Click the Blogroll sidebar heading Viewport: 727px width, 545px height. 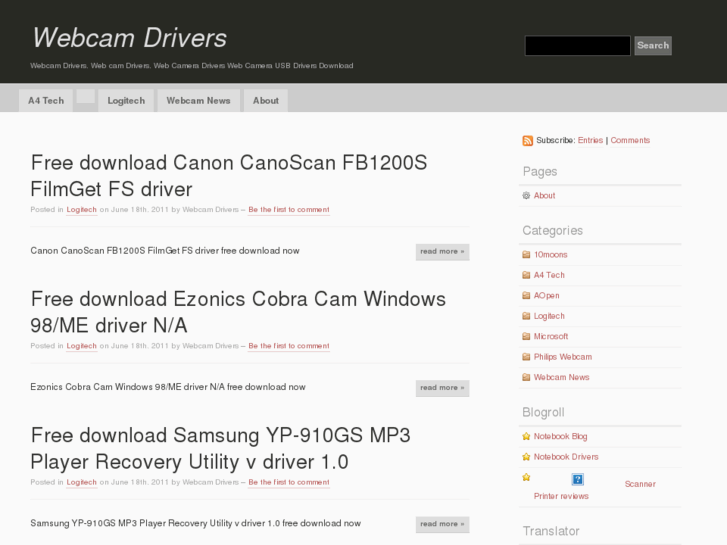(x=543, y=412)
